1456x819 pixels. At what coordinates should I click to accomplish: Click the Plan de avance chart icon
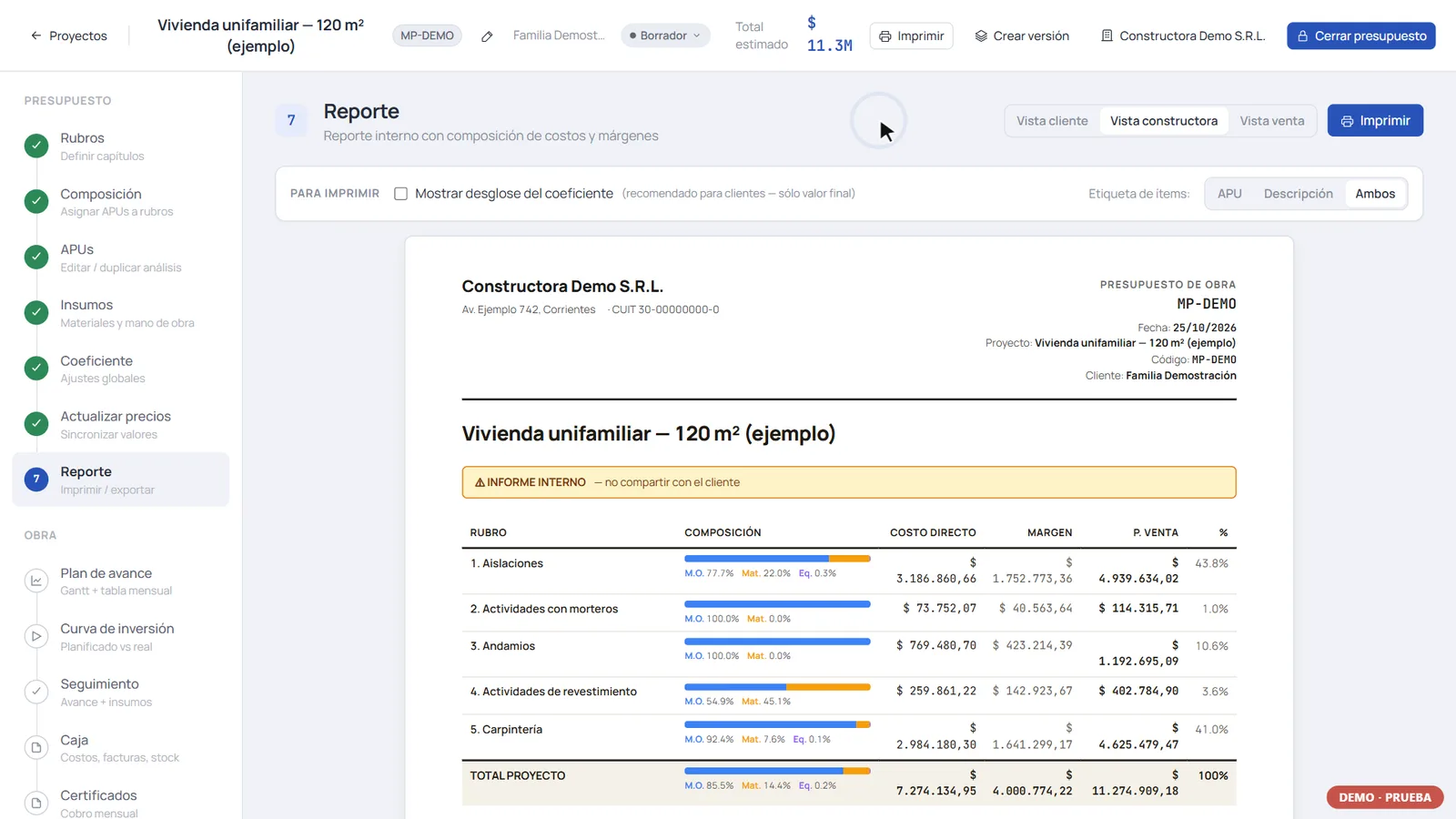coord(36,581)
